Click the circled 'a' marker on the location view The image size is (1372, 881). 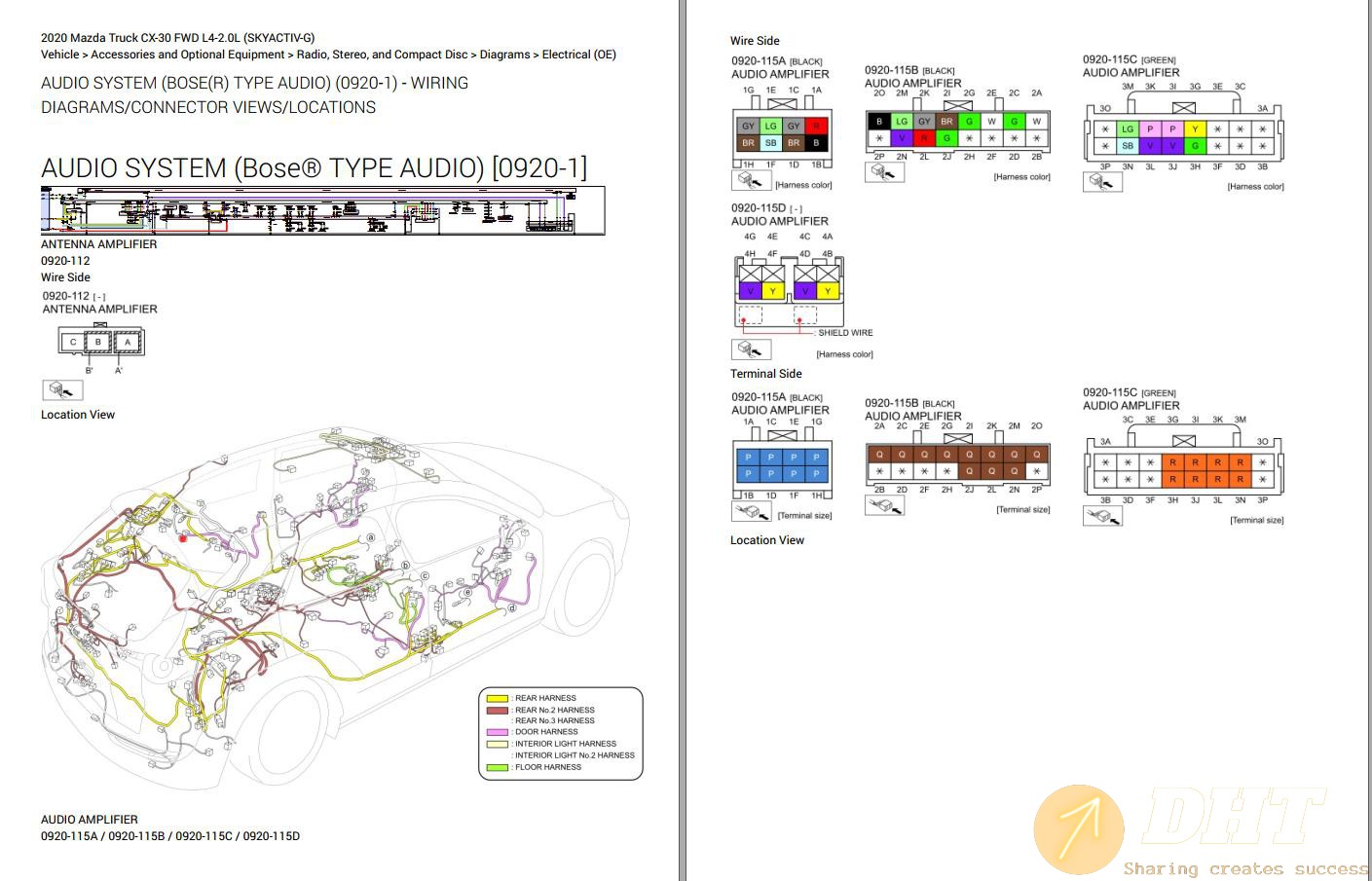371,537
